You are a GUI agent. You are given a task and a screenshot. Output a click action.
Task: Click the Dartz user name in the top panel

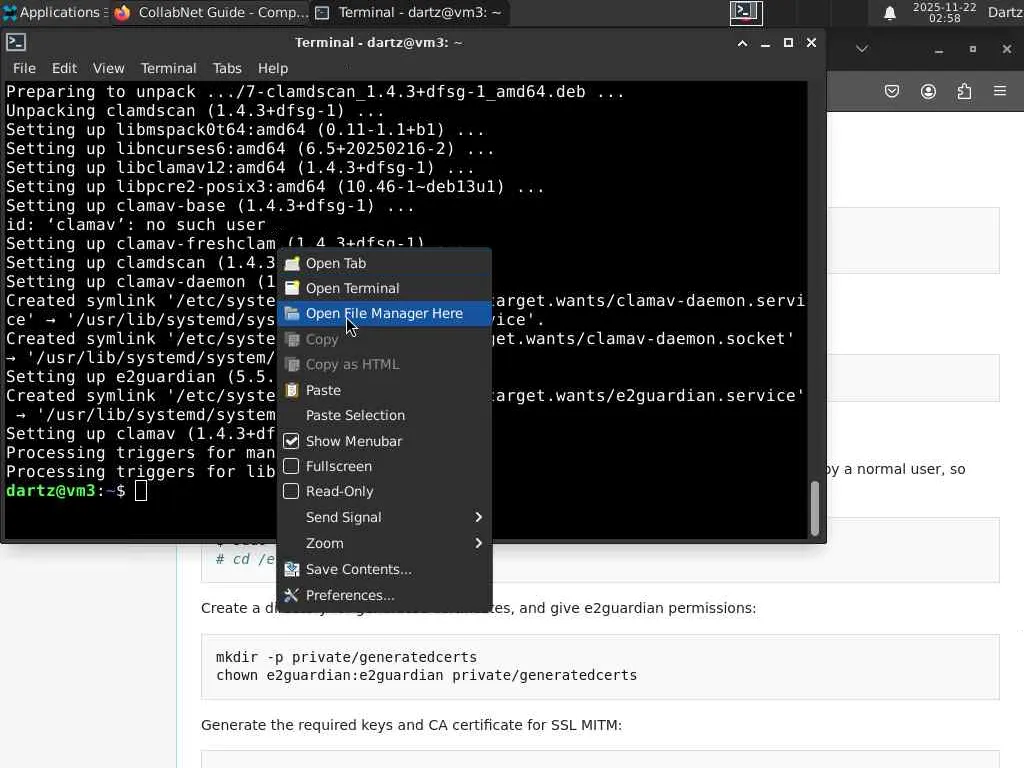[x=1005, y=12]
